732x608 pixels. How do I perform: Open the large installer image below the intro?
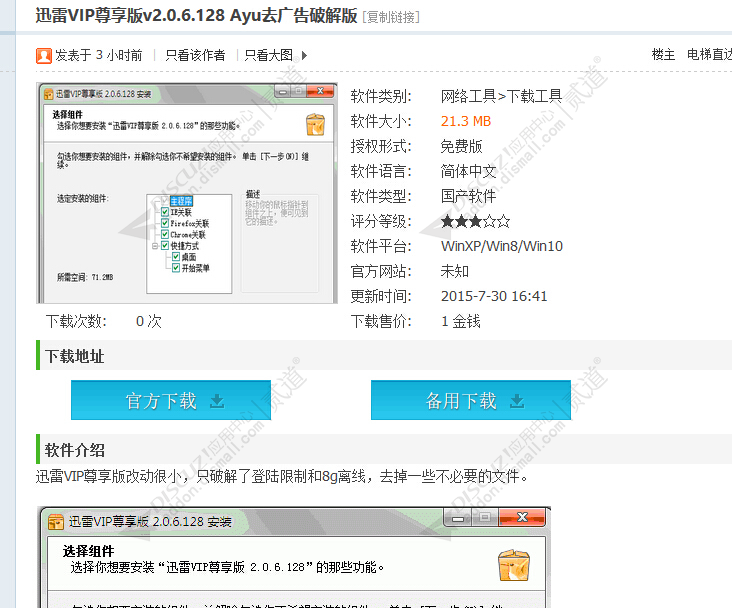click(x=294, y=557)
